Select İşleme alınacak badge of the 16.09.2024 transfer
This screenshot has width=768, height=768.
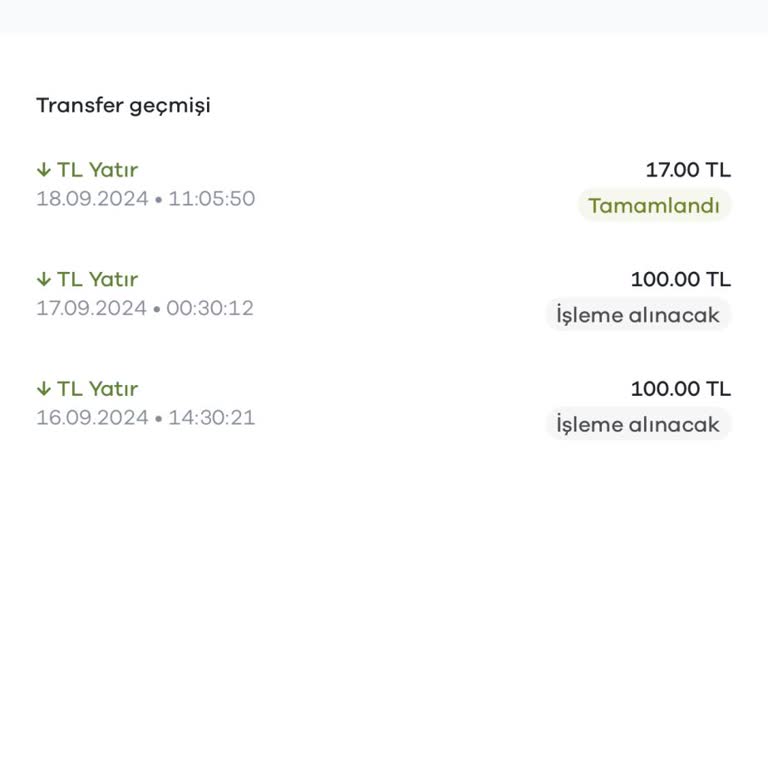click(638, 425)
